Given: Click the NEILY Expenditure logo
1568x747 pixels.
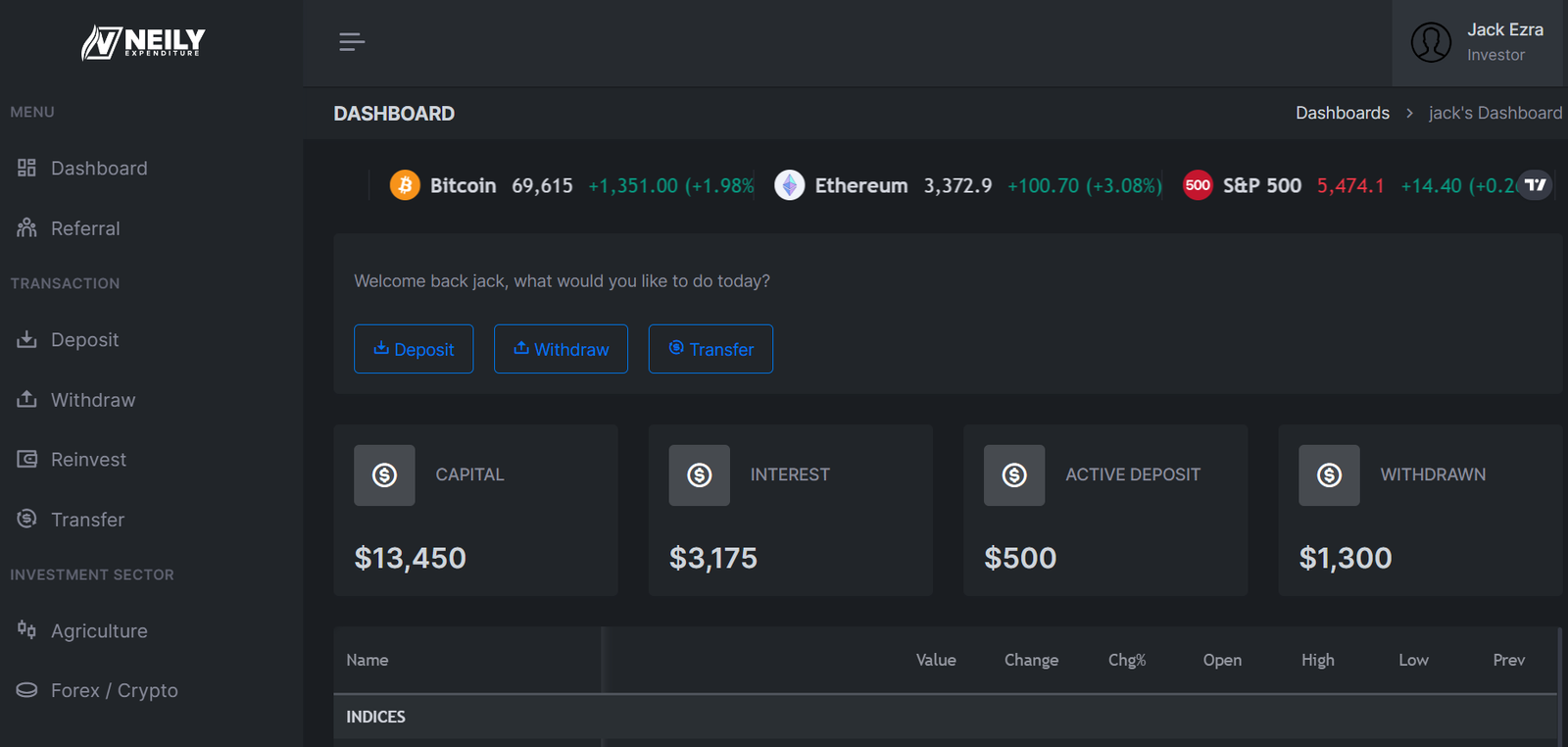Looking at the screenshot, I should pyautogui.click(x=143, y=42).
